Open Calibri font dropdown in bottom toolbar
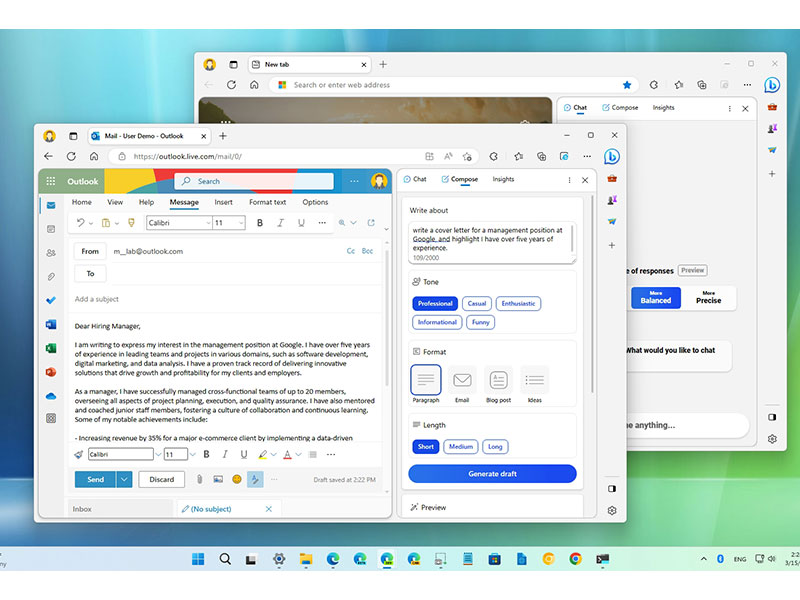 pyautogui.click(x=158, y=454)
